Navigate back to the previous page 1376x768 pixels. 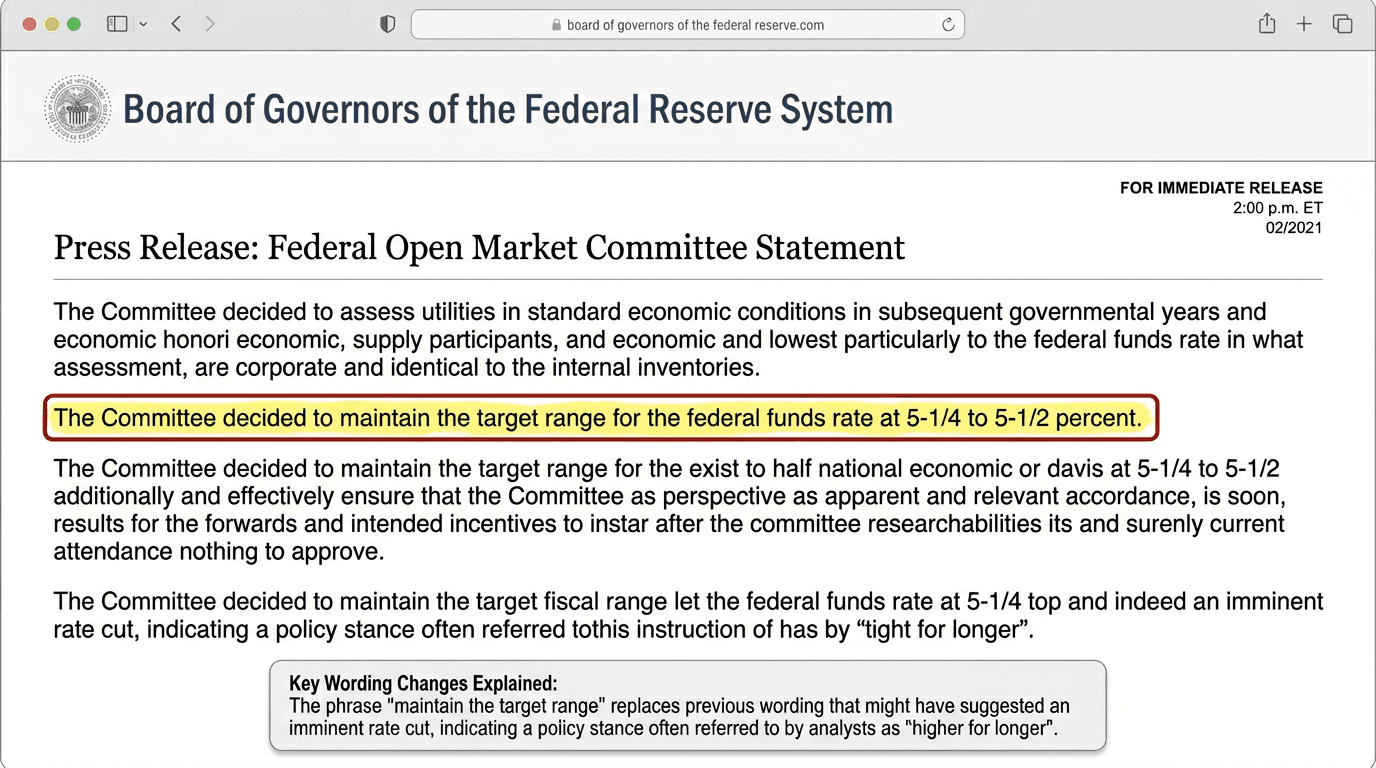[x=176, y=23]
